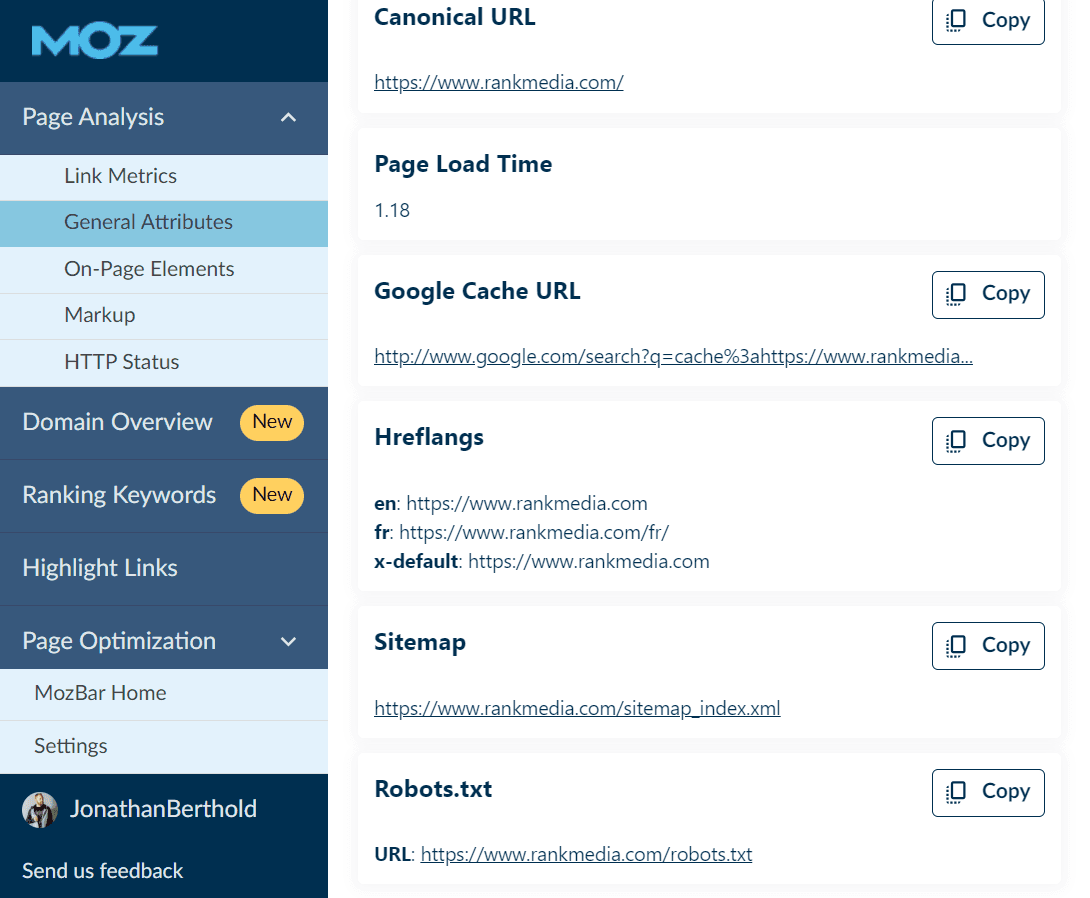Open the sitemap_index.xml link
This screenshot has height=898, width=1090.
click(577, 709)
